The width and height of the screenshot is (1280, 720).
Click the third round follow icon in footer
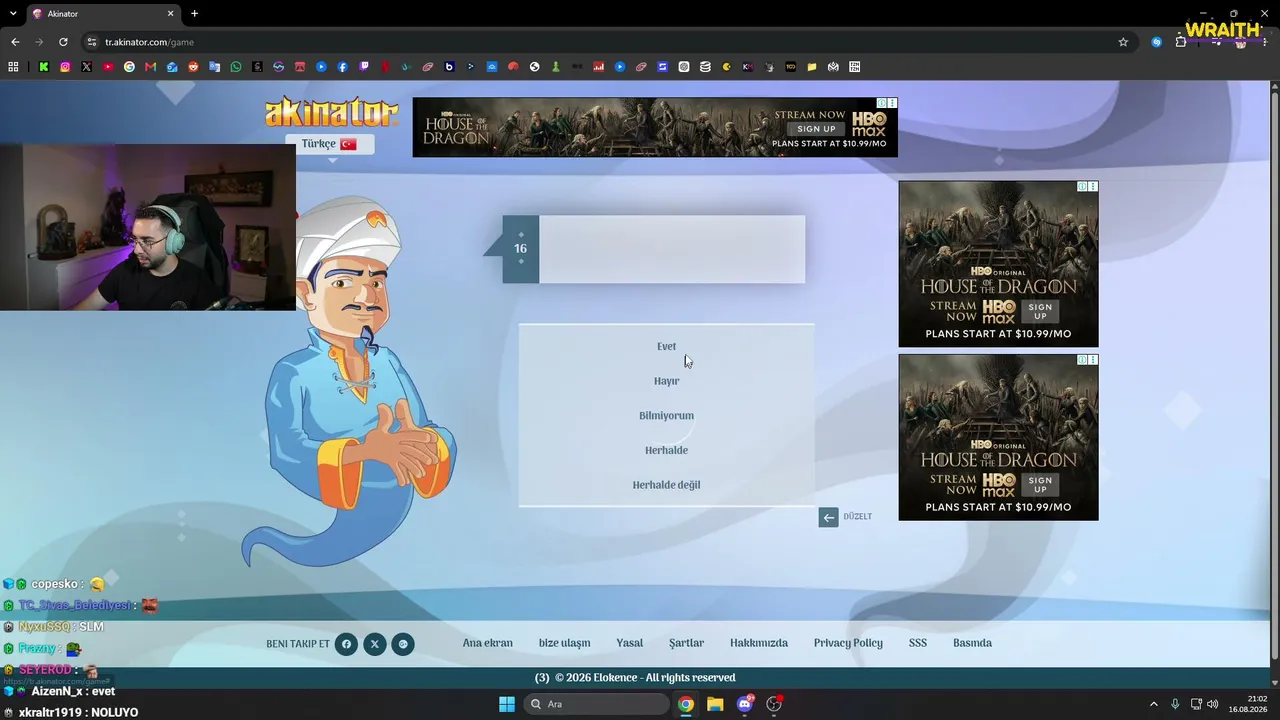[403, 644]
